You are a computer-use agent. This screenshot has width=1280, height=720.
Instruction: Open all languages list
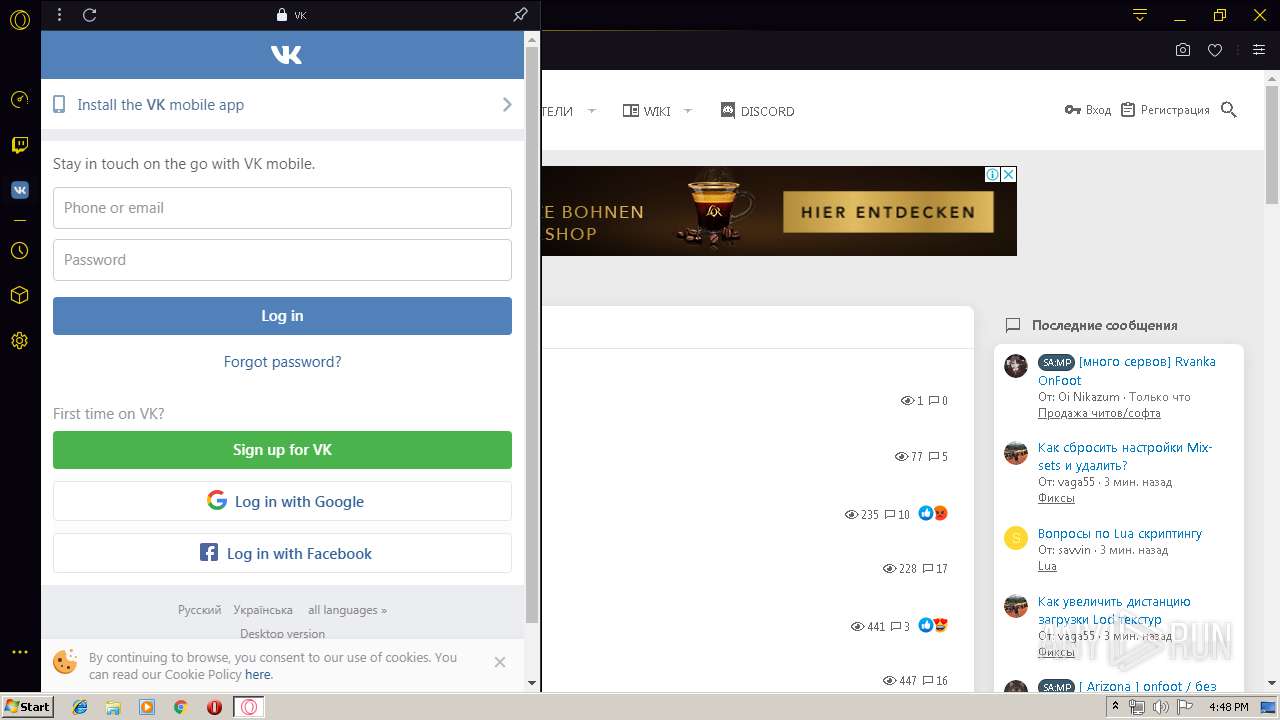click(x=347, y=610)
